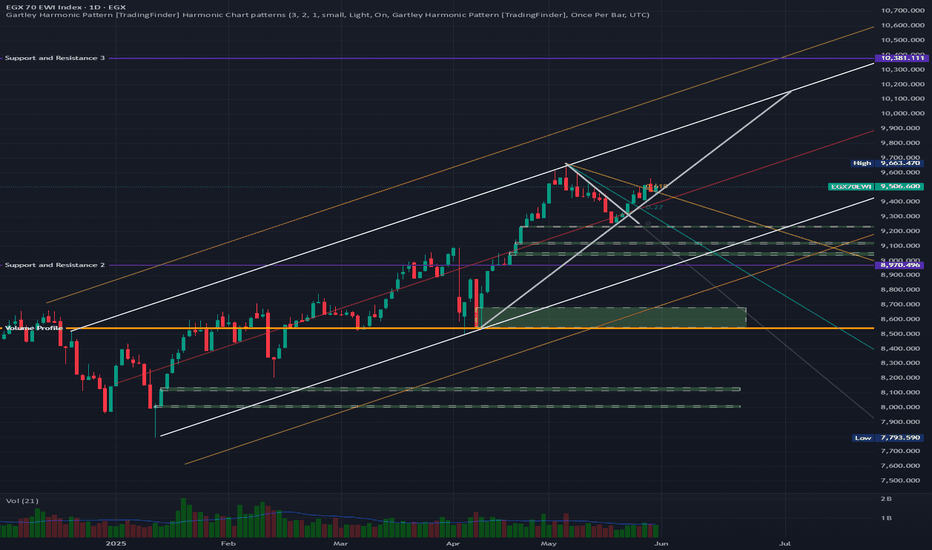Click the 9,400.000 price axis value
The width and height of the screenshot is (932, 550).
point(902,202)
